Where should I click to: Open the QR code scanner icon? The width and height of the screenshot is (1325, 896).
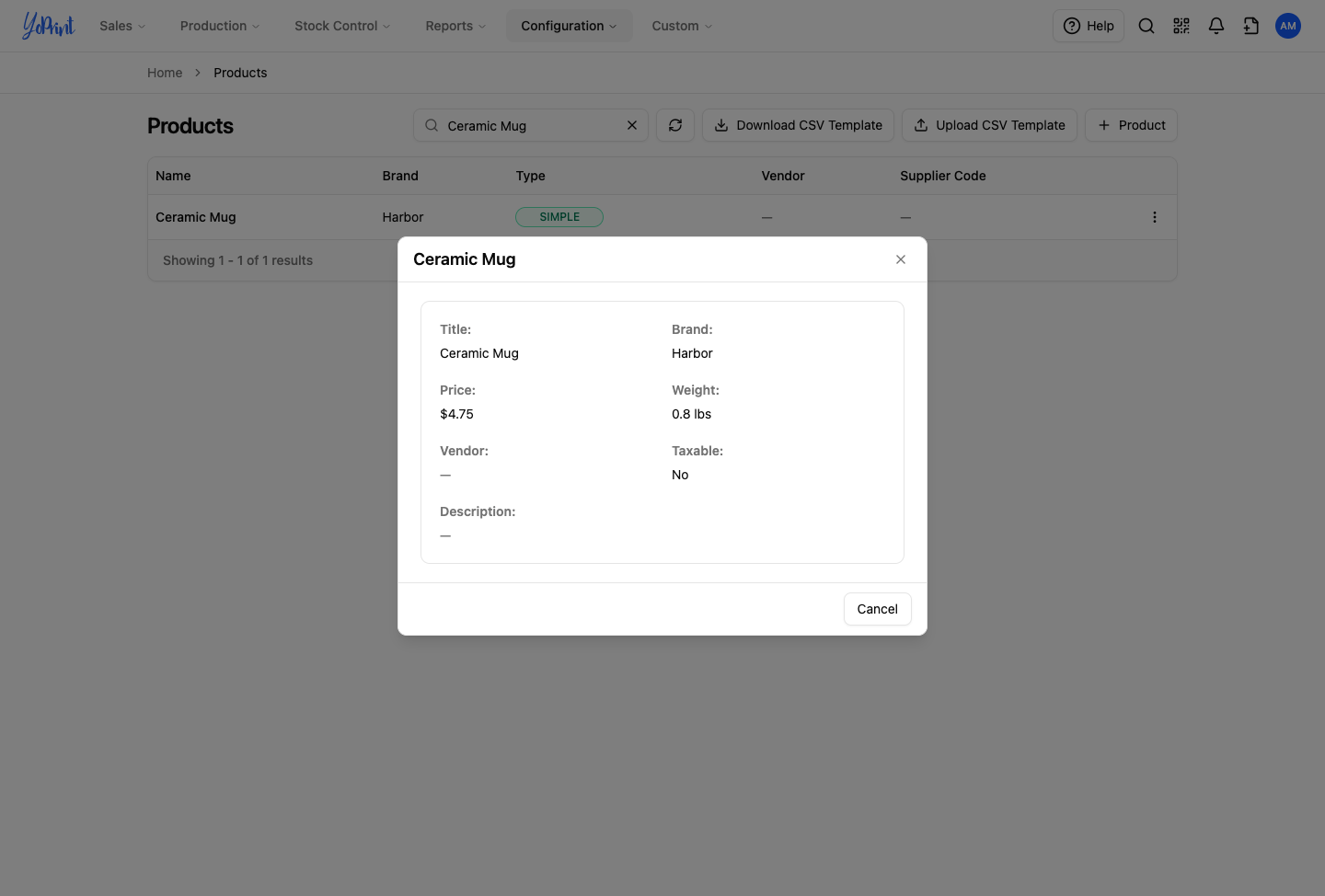click(x=1181, y=26)
